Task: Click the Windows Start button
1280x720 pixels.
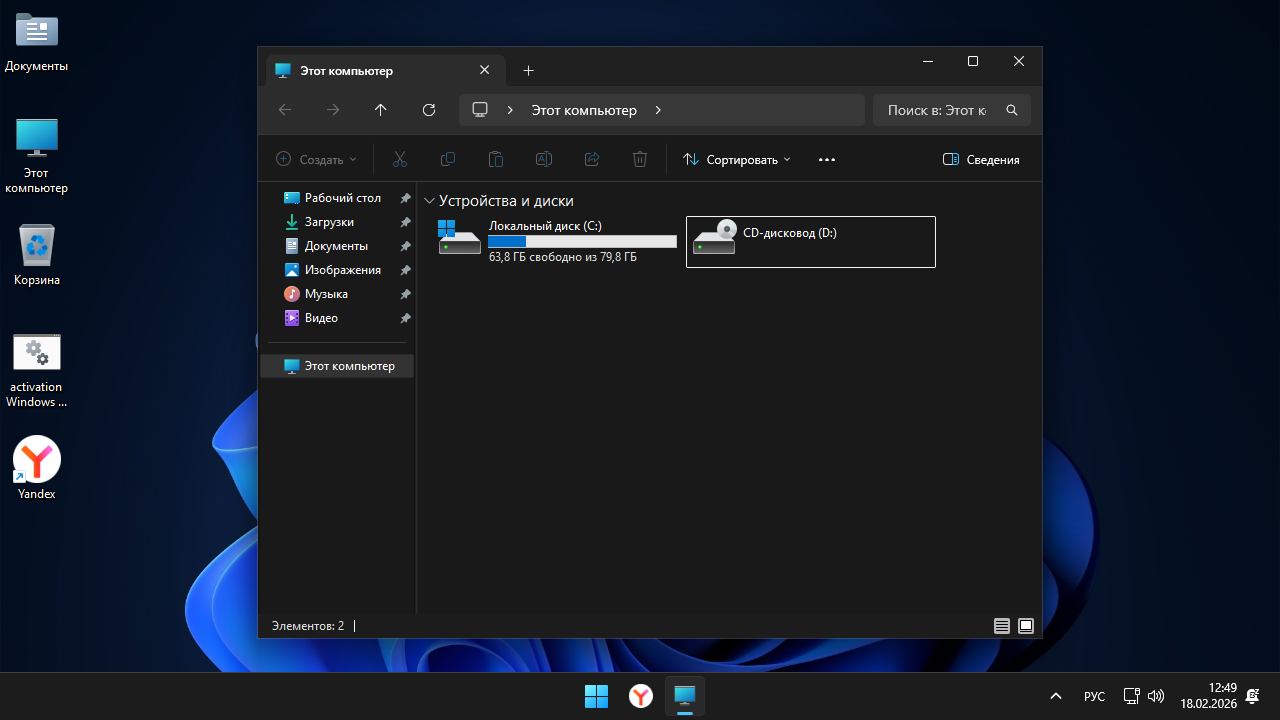Action: coord(596,696)
